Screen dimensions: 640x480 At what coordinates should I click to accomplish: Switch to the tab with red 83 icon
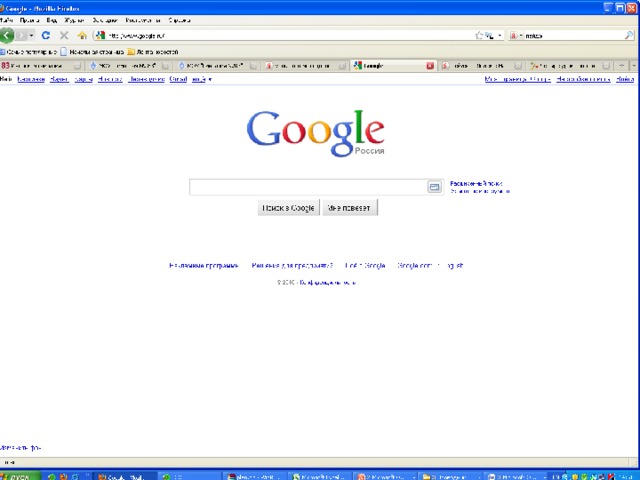(41, 66)
